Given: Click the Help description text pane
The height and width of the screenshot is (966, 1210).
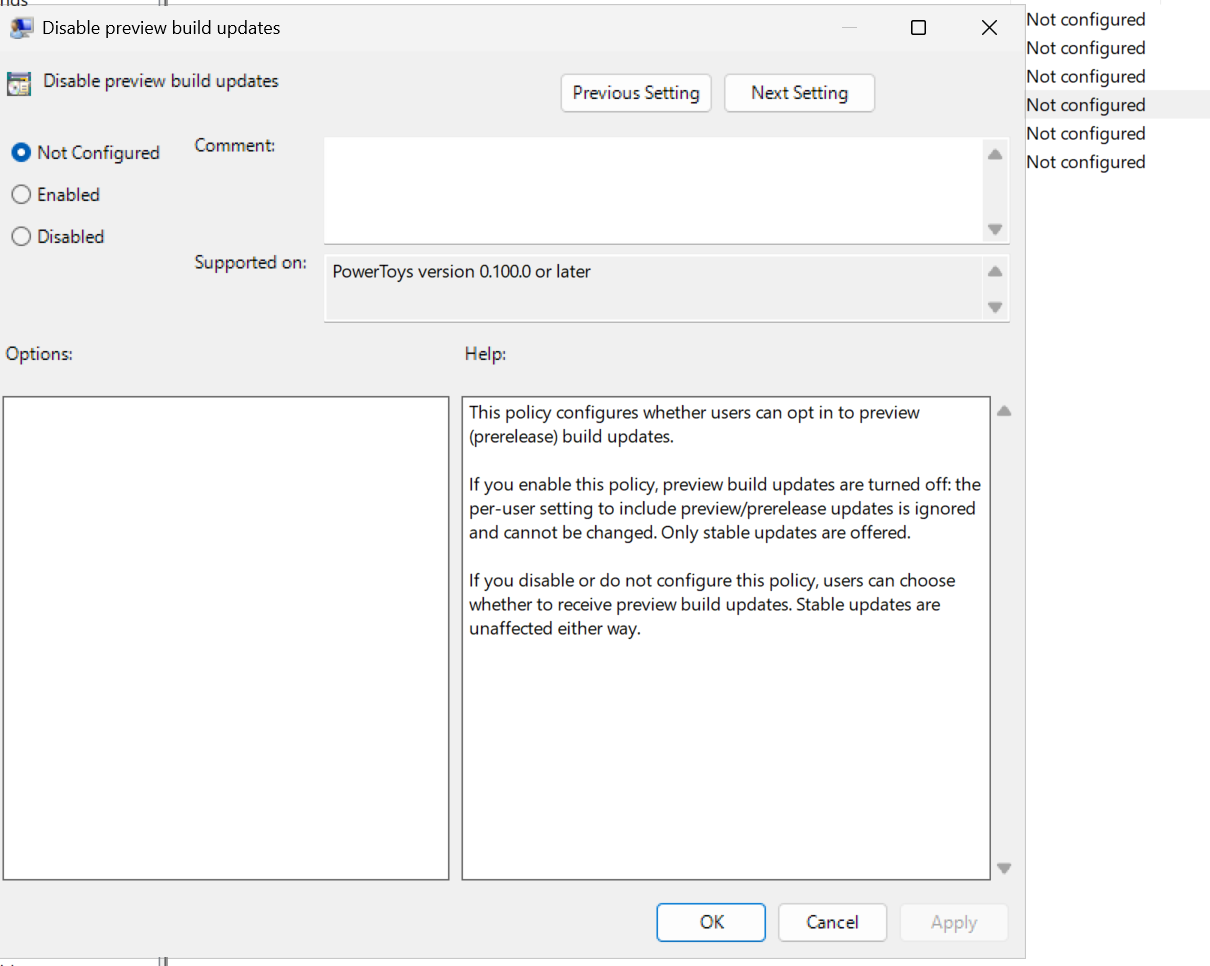Looking at the screenshot, I should (x=726, y=638).
